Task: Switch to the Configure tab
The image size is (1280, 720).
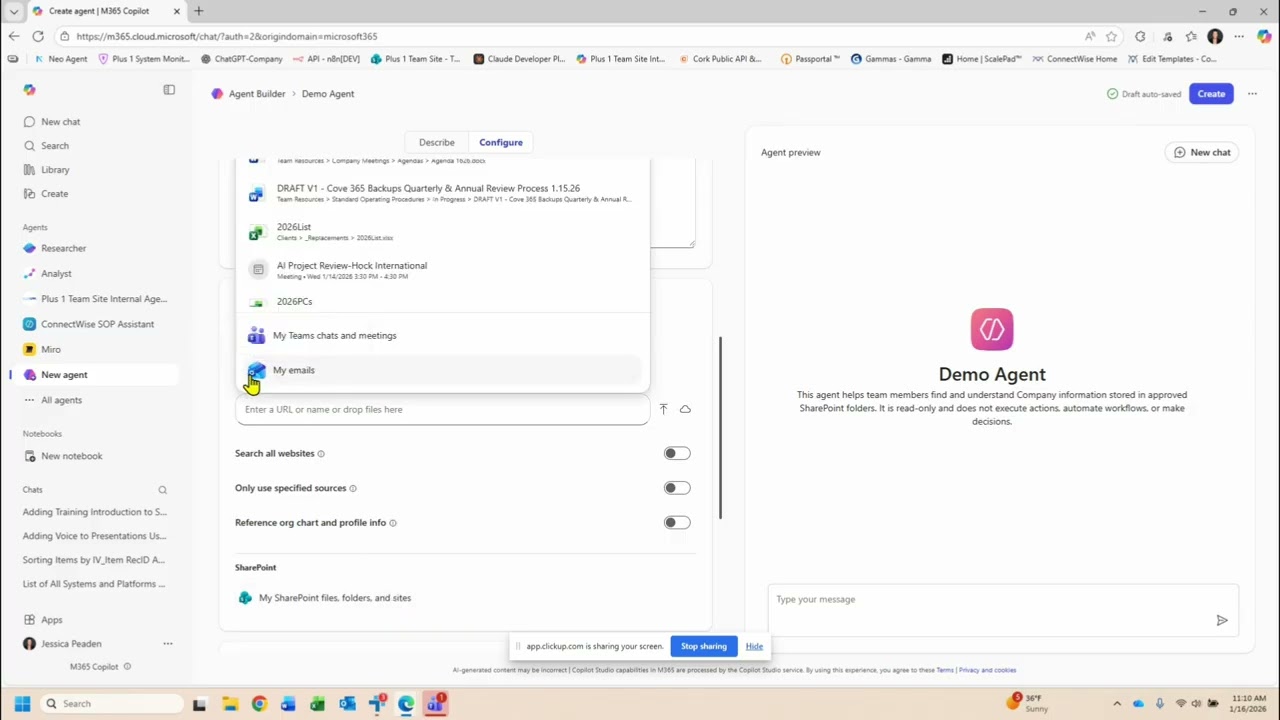Action: [x=501, y=142]
